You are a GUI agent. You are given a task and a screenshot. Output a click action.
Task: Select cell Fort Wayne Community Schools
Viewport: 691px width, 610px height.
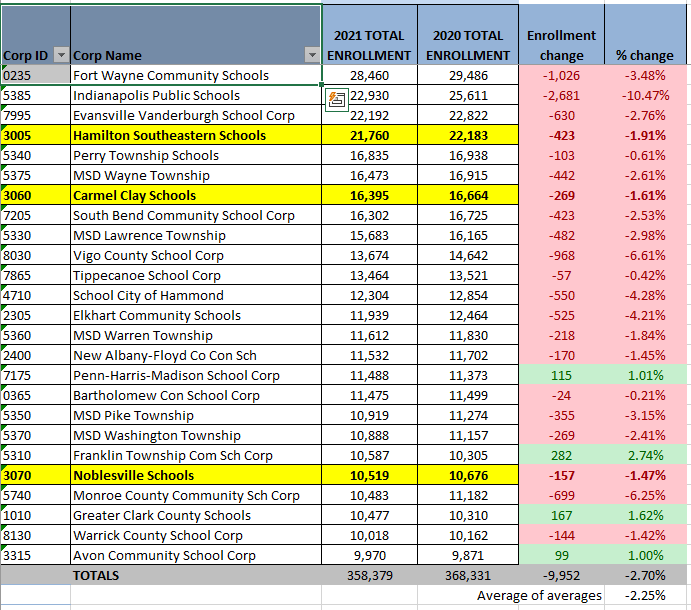(196, 75)
